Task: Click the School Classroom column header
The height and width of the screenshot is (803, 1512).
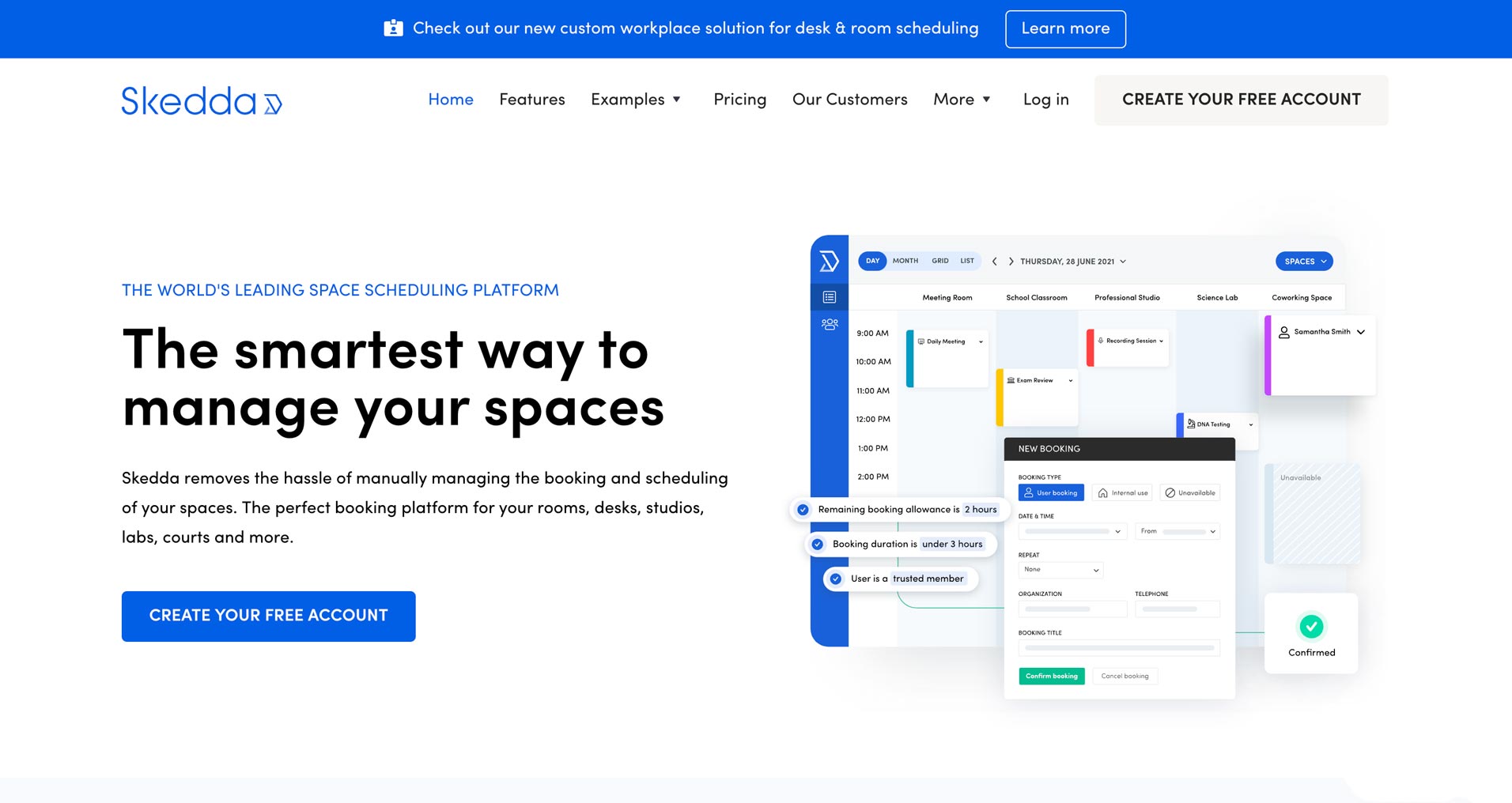Action: [1036, 298]
